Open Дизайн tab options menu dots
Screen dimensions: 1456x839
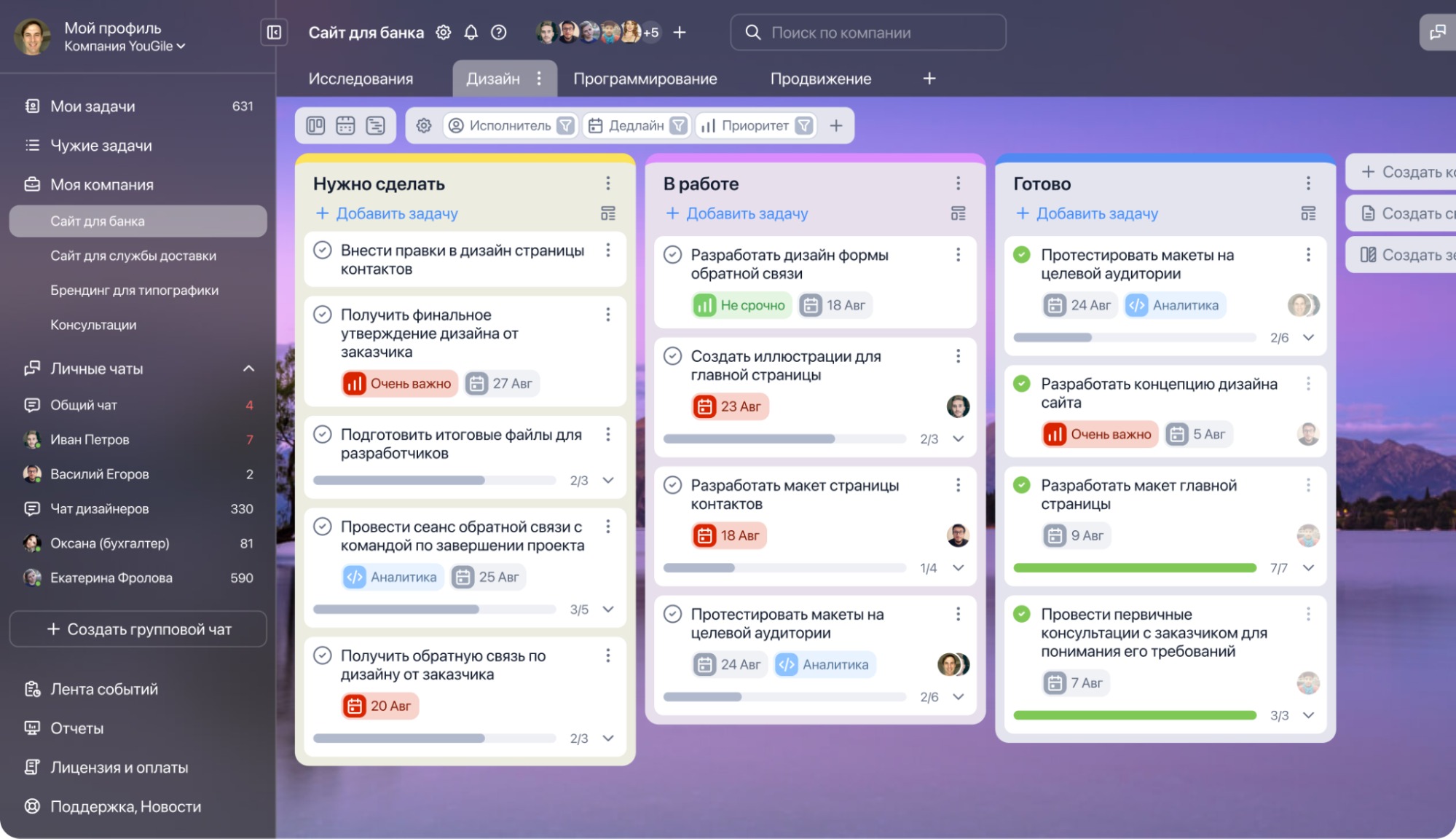(x=539, y=78)
